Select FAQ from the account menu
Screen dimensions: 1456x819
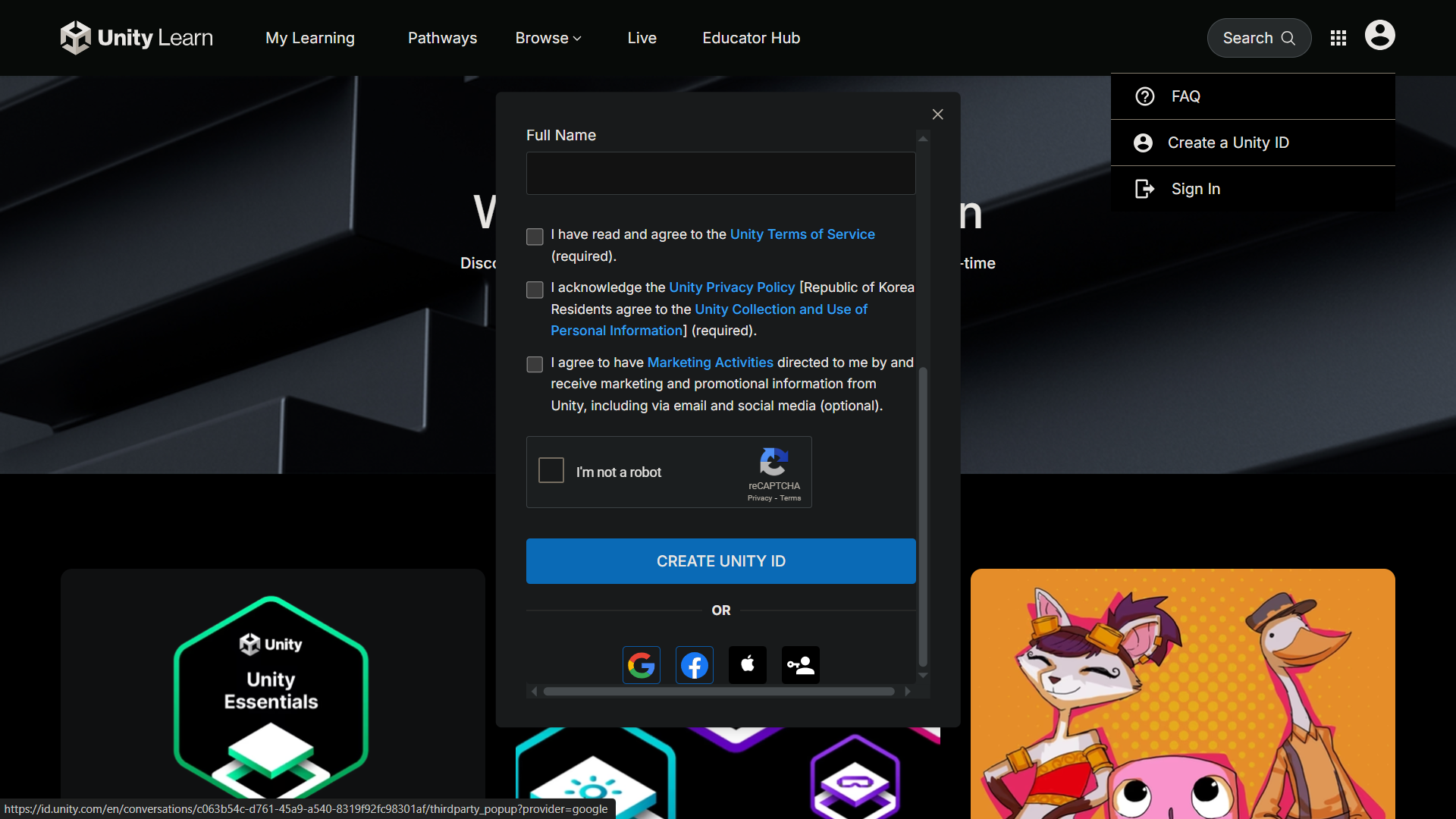pos(1253,96)
